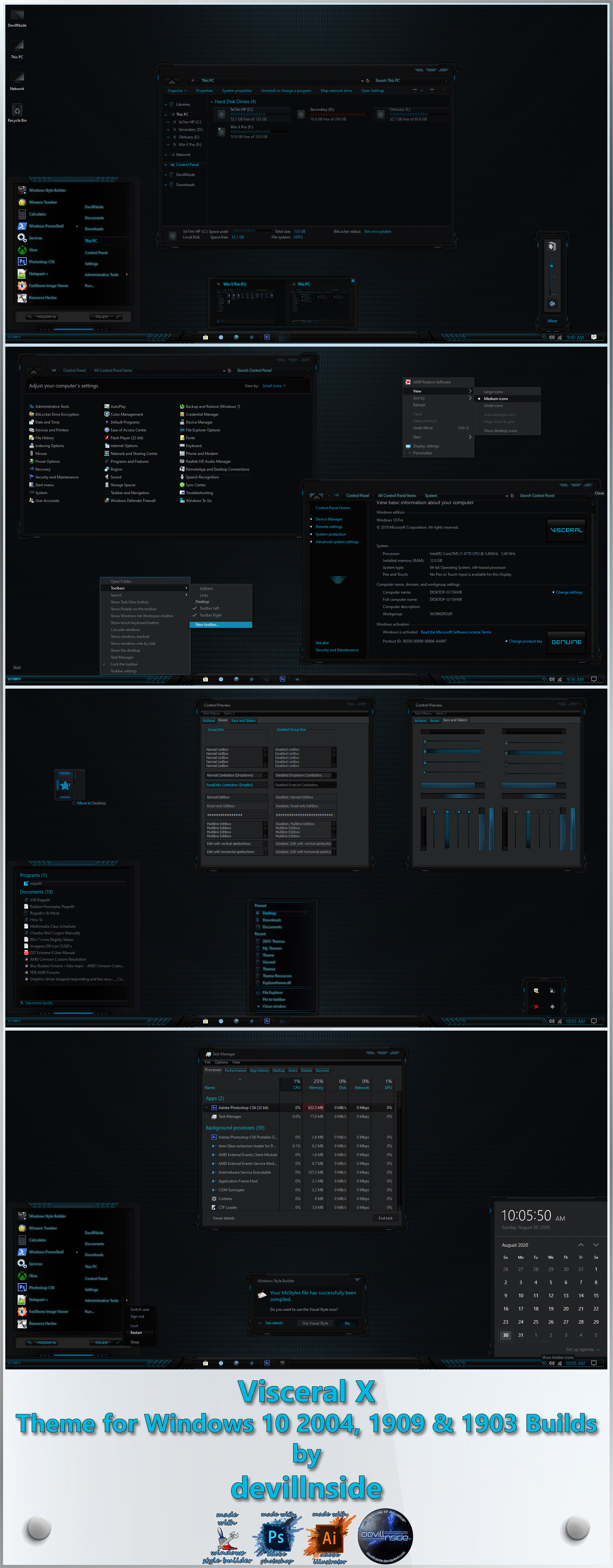This screenshot has height=1568, width=613.
Task: Collapse with Fewer details in Task Manager
Action: tap(220, 1219)
